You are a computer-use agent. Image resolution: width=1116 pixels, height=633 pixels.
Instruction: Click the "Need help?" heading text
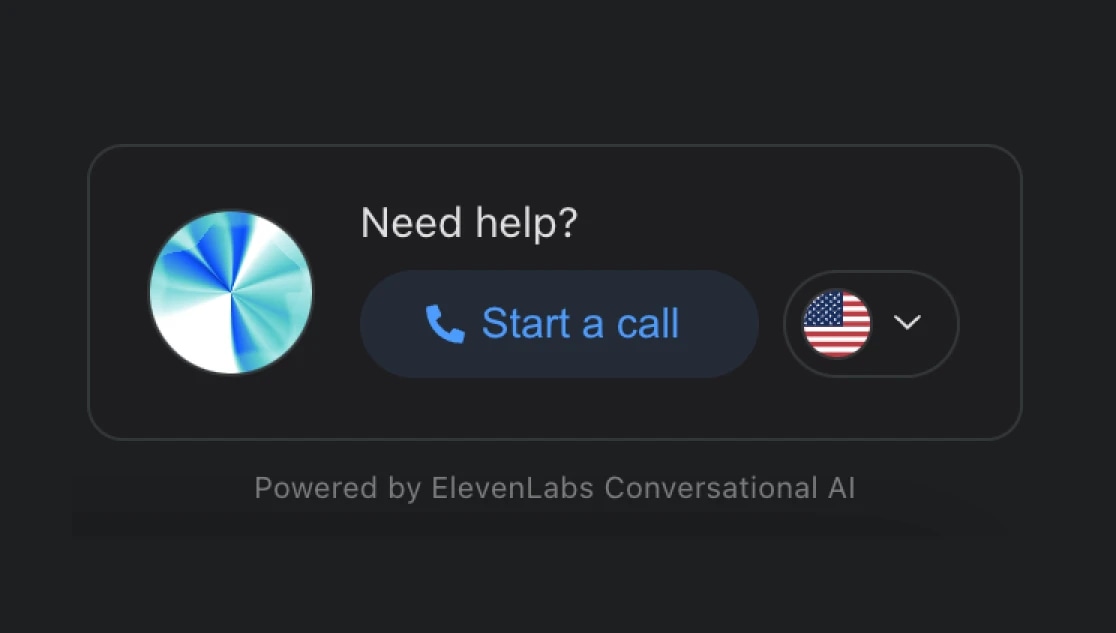(x=469, y=223)
